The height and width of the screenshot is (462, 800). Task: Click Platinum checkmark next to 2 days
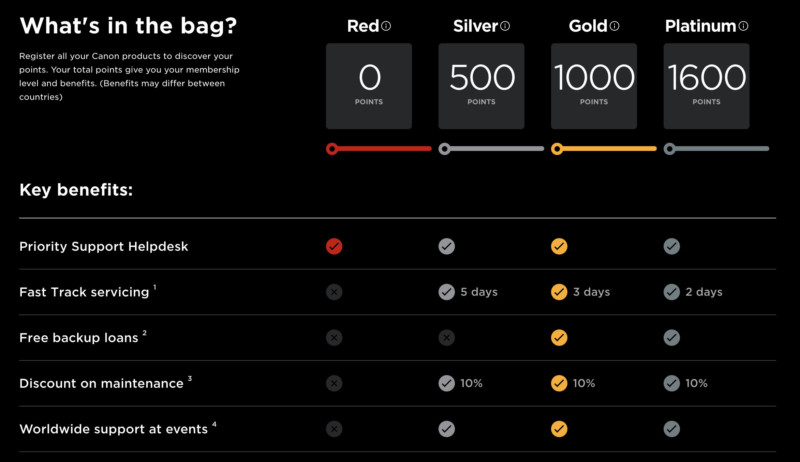[671, 292]
